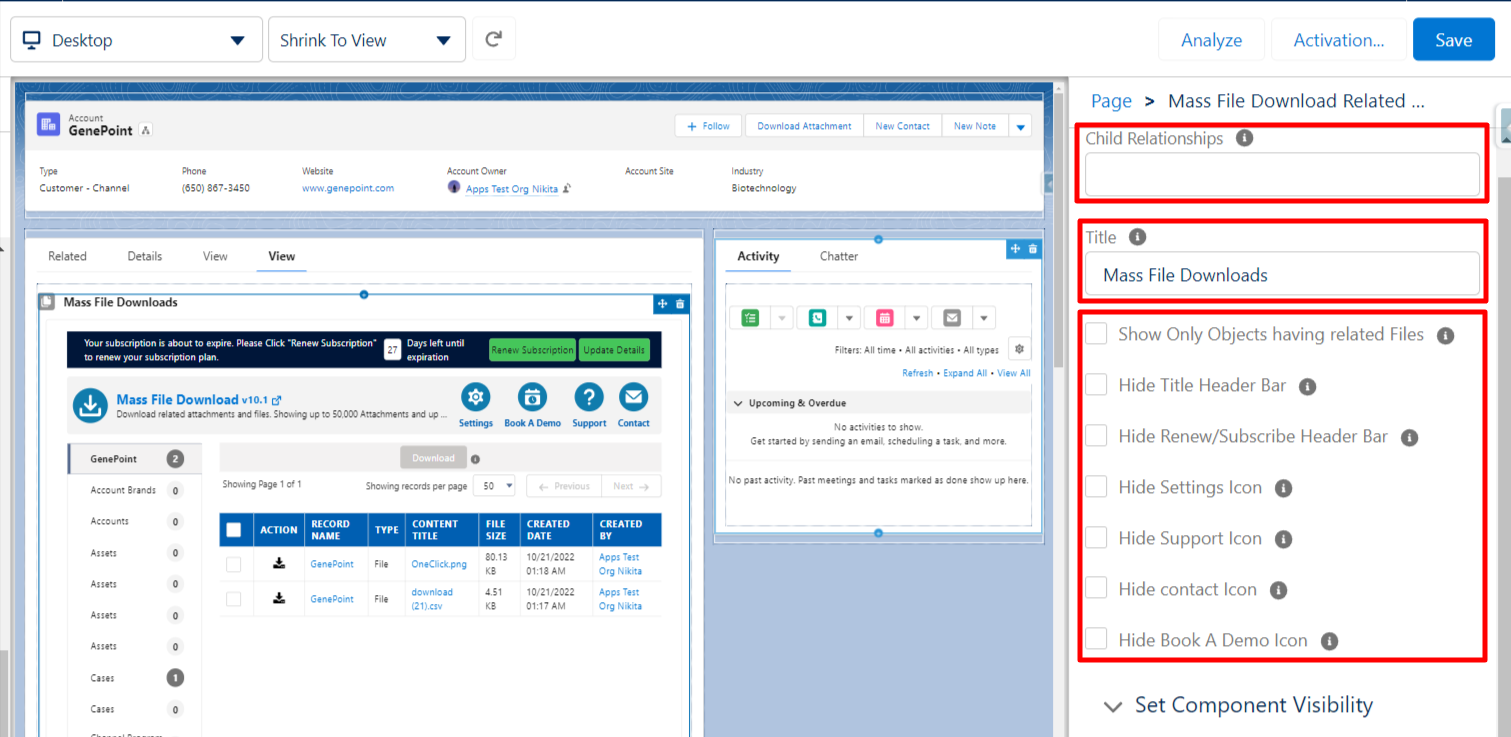Click the Title input field
1511x737 pixels.
click(1282, 275)
